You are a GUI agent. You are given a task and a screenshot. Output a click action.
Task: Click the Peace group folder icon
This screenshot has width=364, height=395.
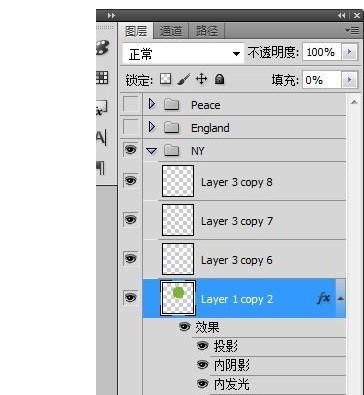pyautogui.click(x=172, y=105)
